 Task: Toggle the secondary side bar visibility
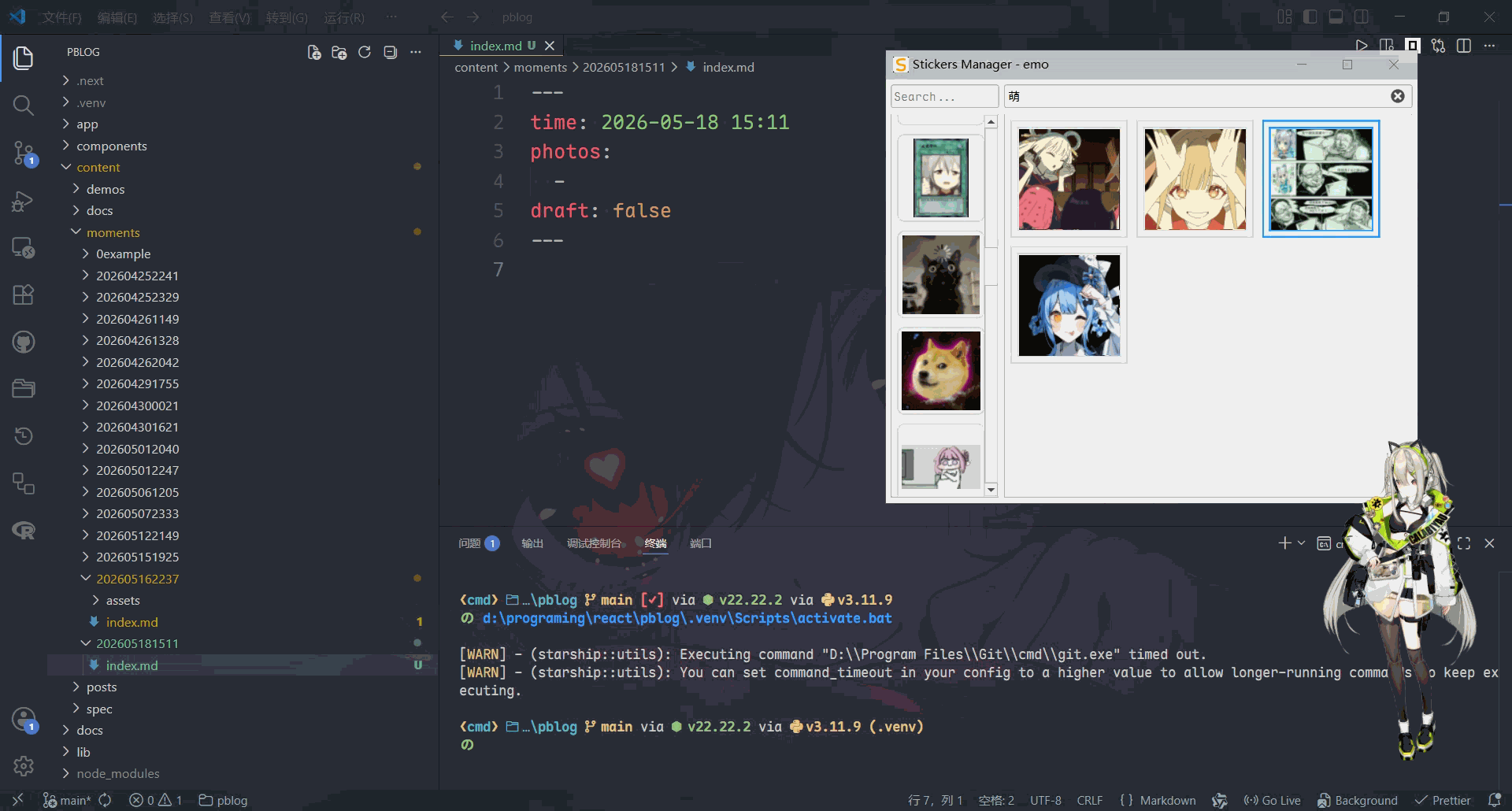pos(1362,17)
